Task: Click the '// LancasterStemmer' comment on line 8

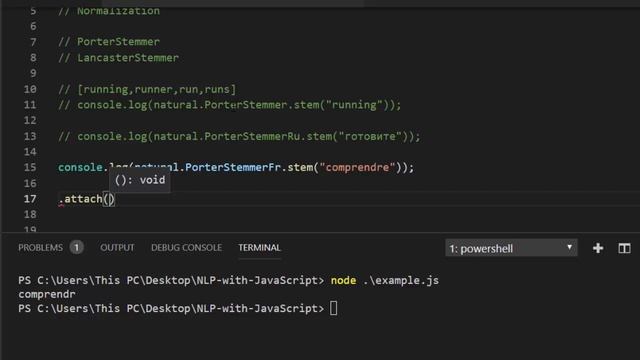Action: tap(118, 58)
